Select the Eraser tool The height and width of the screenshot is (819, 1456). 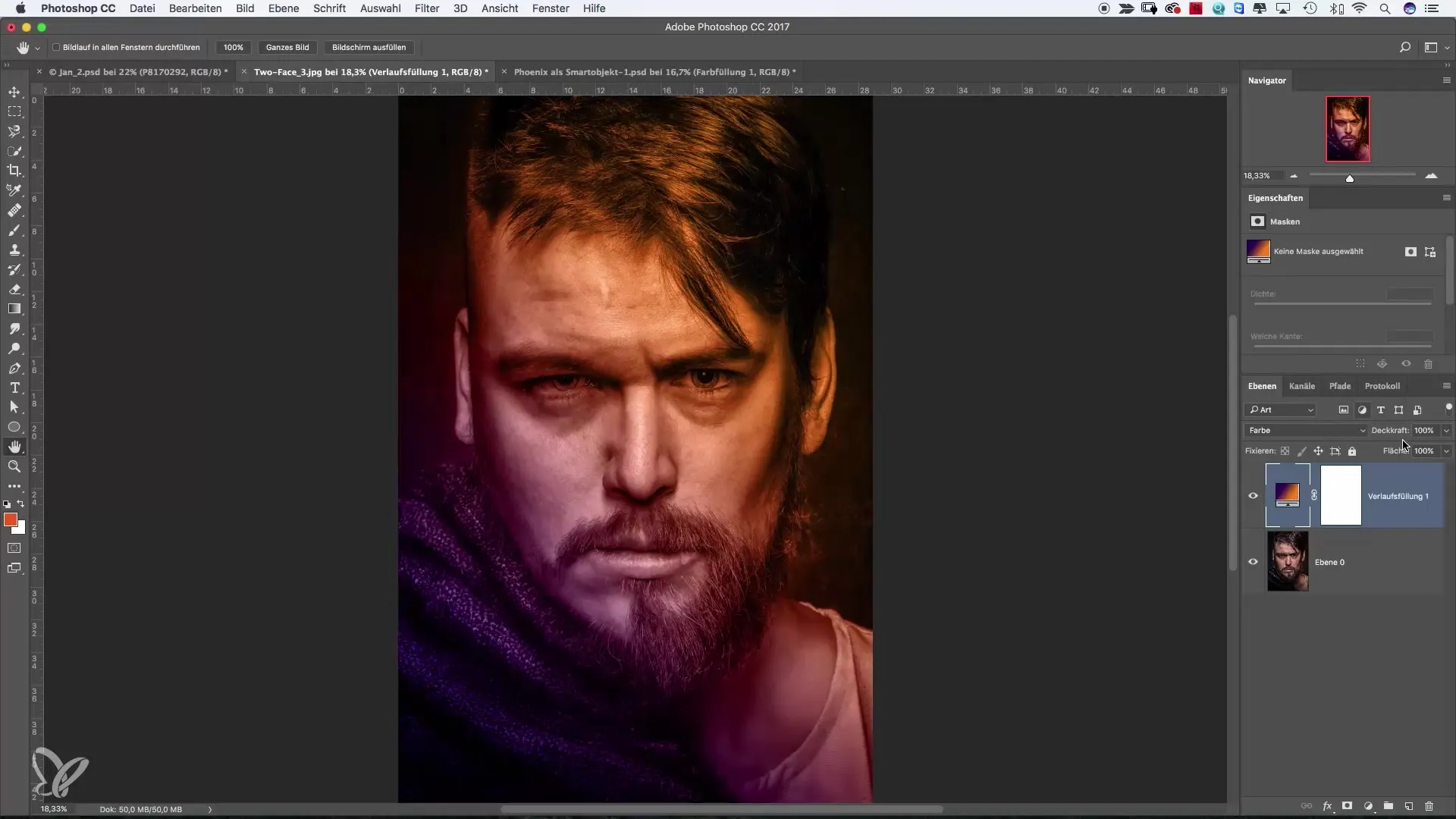click(x=14, y=289)
